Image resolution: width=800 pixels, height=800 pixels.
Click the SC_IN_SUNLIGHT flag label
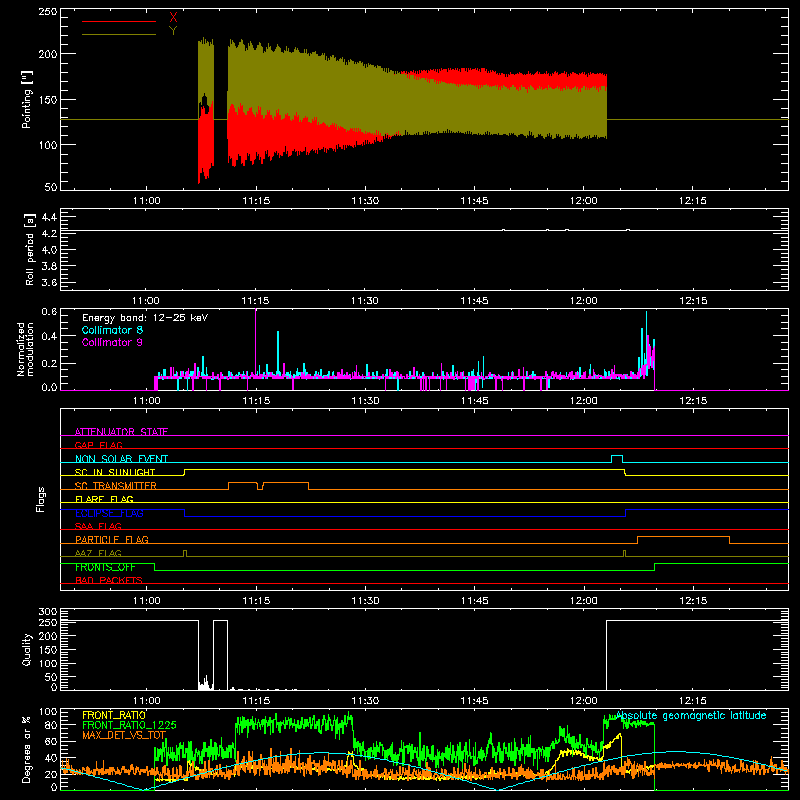[x=115, y=472]
